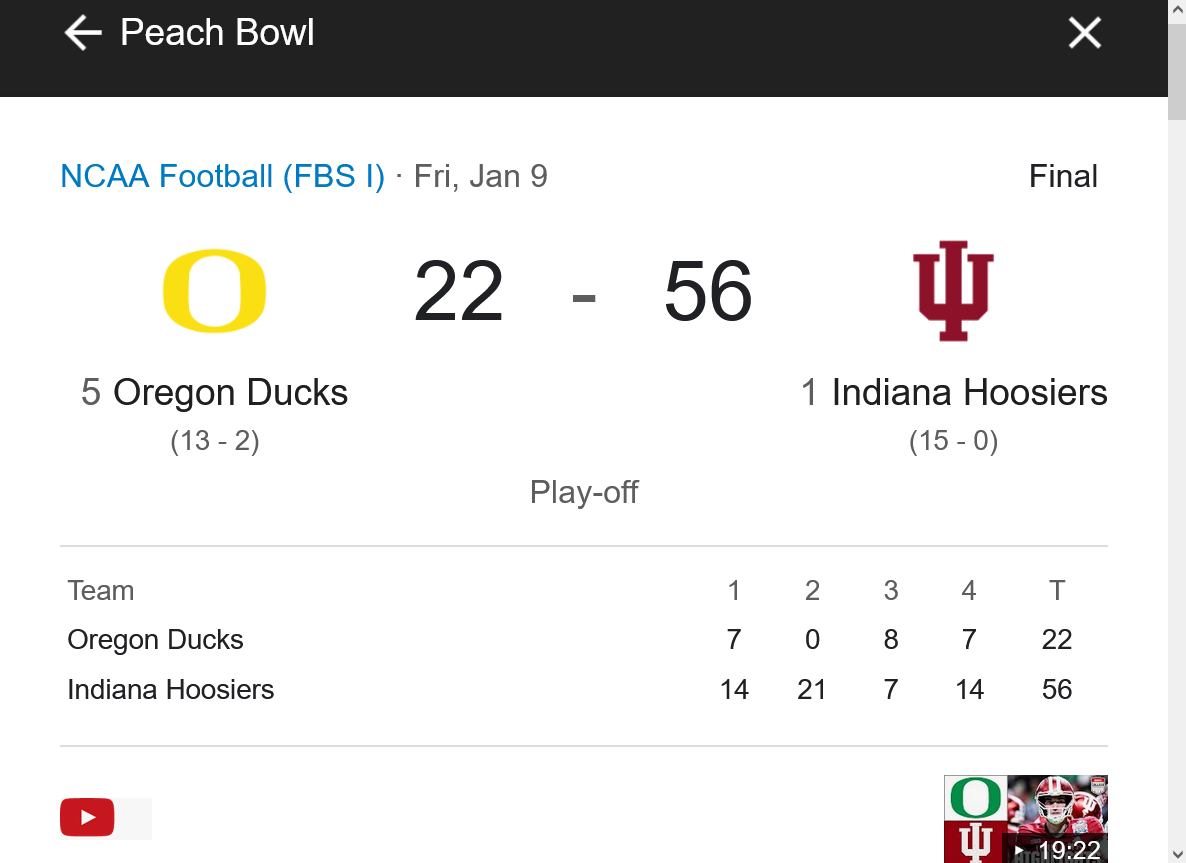Viewport: 1186px width, 863px height.
Task: Close the Peach Bowl panel
Action: 1084,33
